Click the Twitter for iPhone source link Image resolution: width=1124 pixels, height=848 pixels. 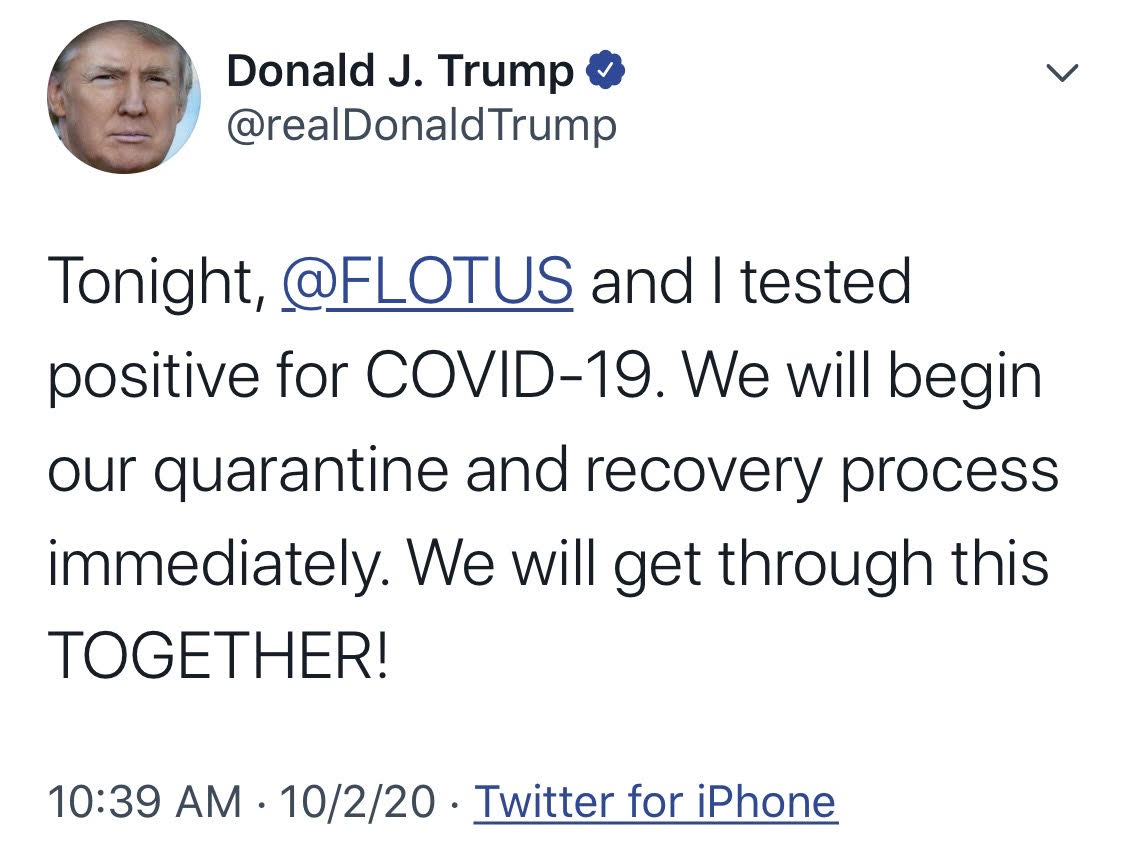(x=655, y=801)
